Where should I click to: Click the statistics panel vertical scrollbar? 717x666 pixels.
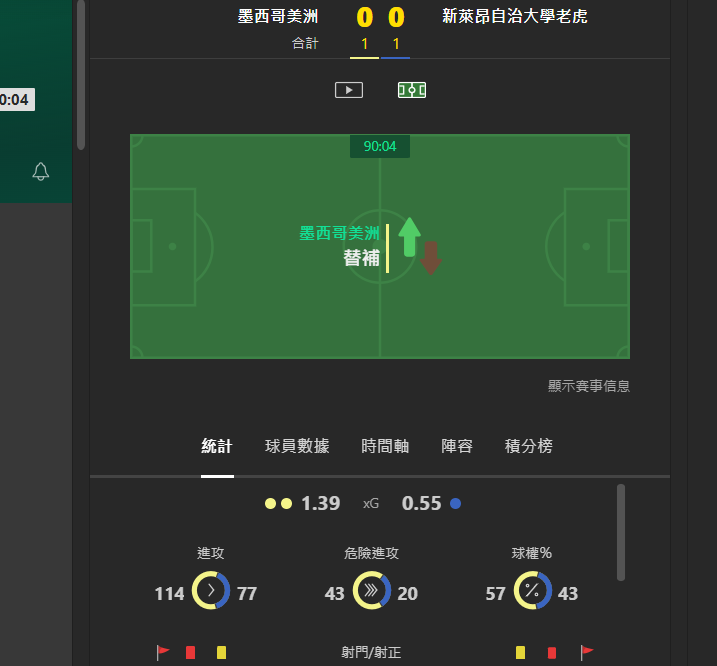(x=621, y=532)
